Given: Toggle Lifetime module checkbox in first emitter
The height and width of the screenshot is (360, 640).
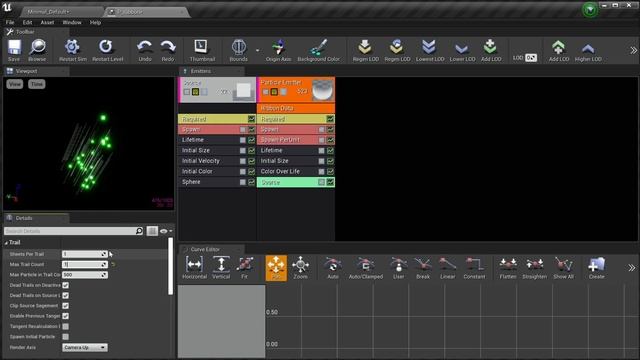Looking at the screenshot, I should 243,140.
